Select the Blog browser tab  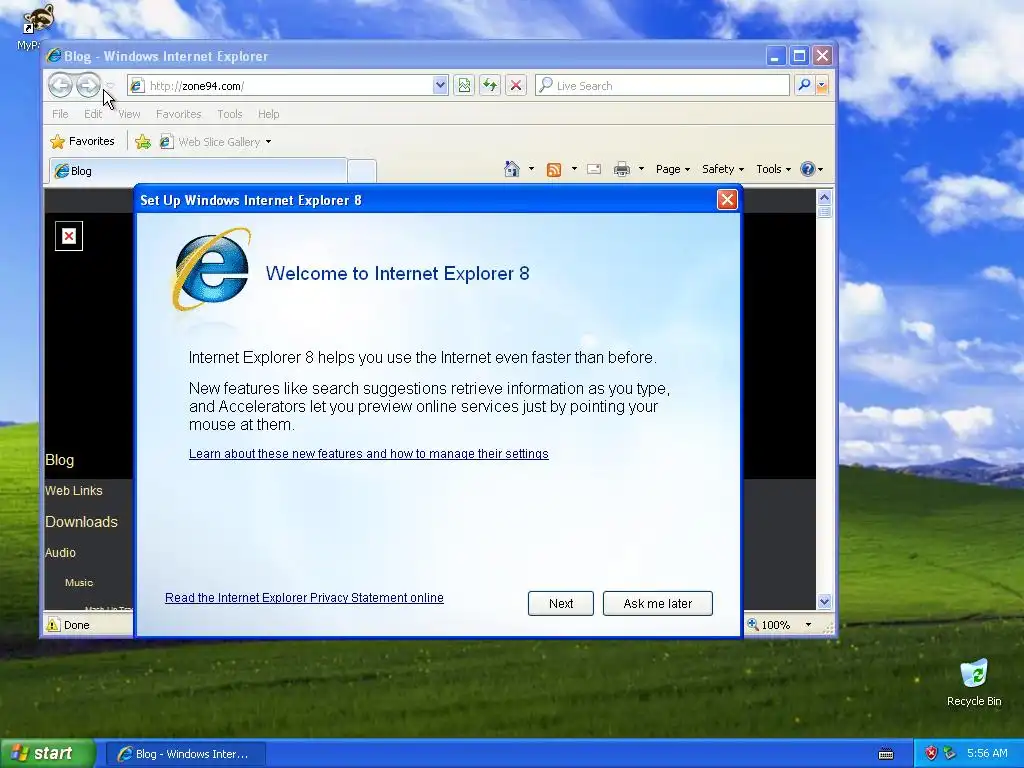[198, 171]
